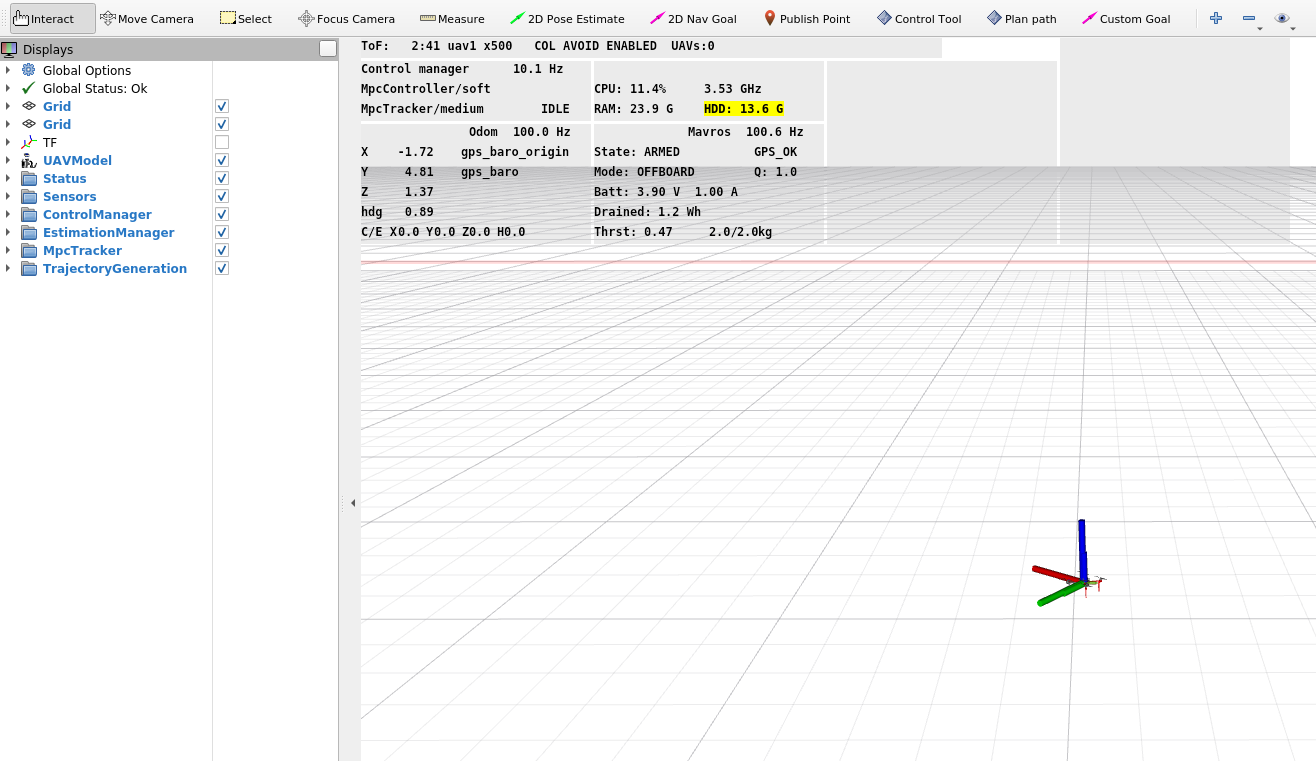1316x761 pixels.
Task: Expand the MpcTracker group
Action: click(8, 250)
